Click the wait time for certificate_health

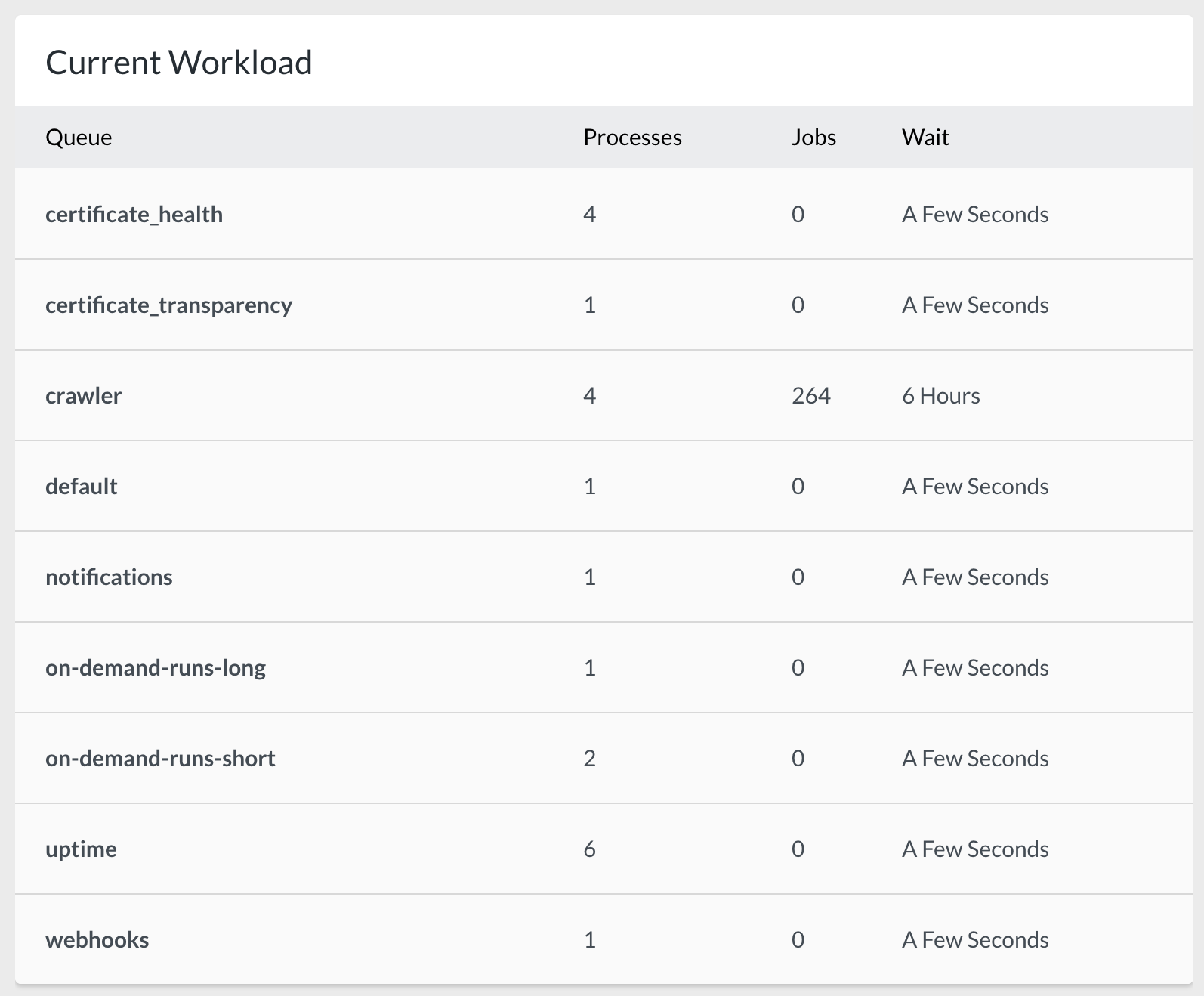point(975,215)
